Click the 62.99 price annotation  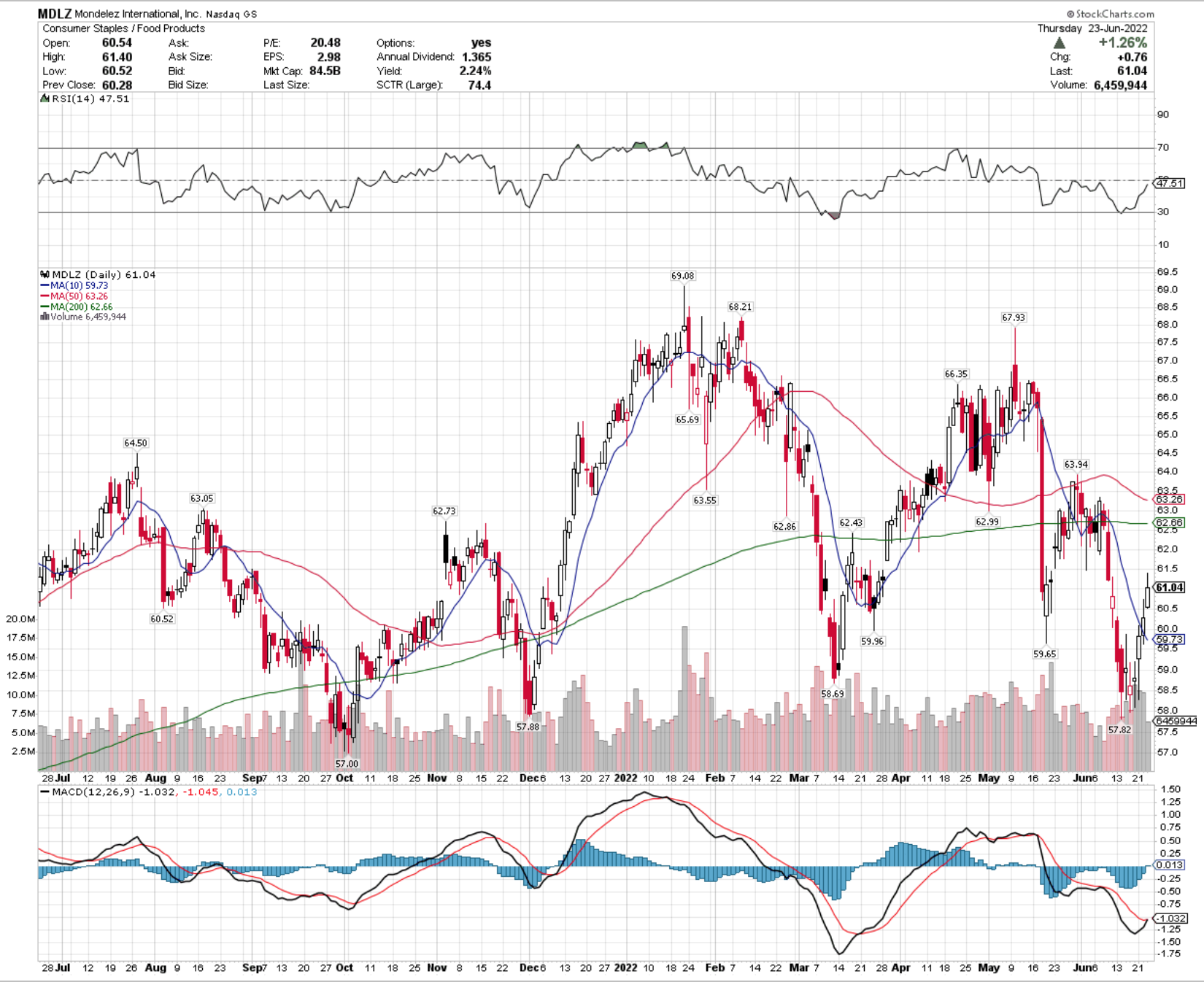987,522
